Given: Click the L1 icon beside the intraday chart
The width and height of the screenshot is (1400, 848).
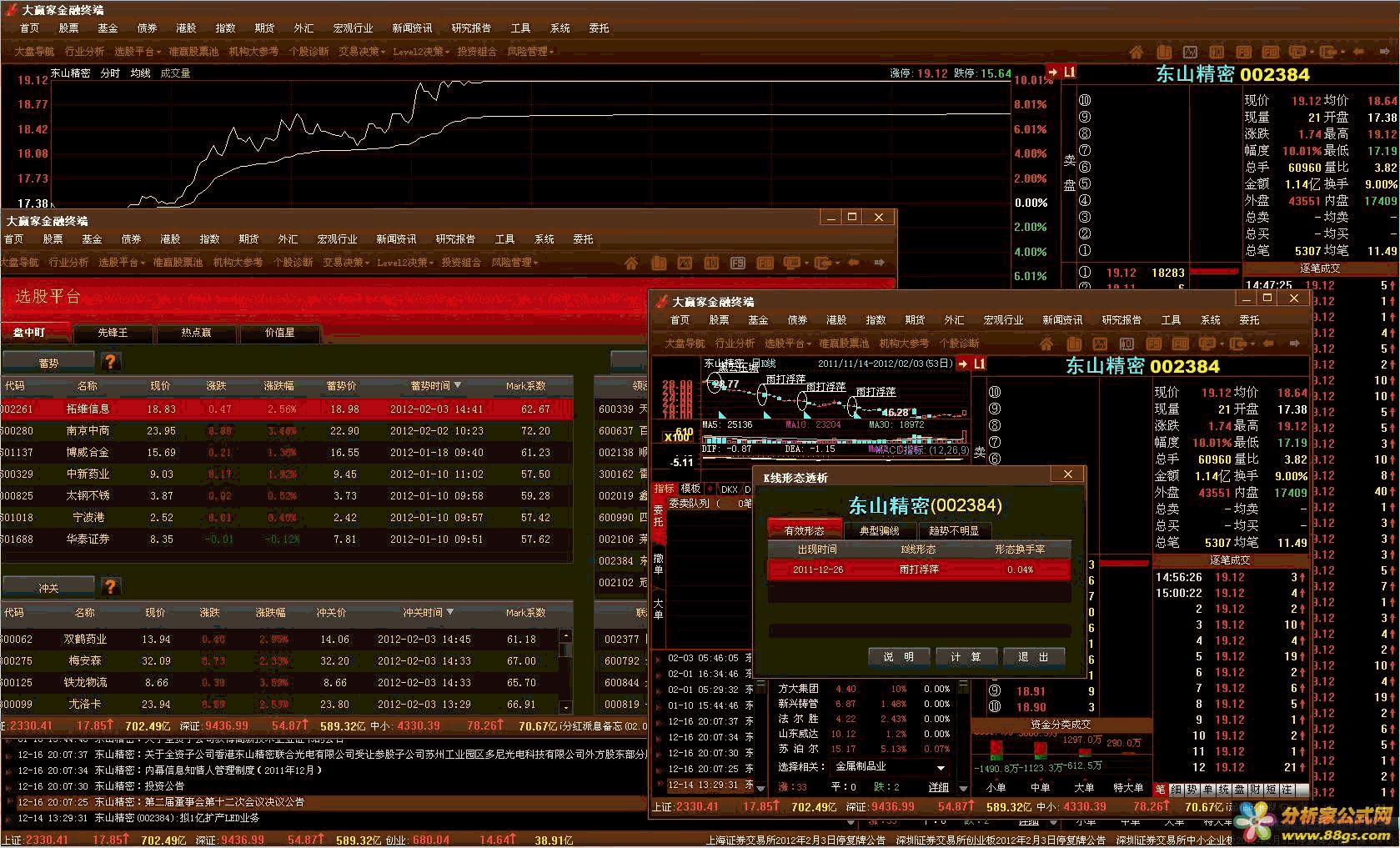Looking at the screenshot, I should [x=1062, y=73].
